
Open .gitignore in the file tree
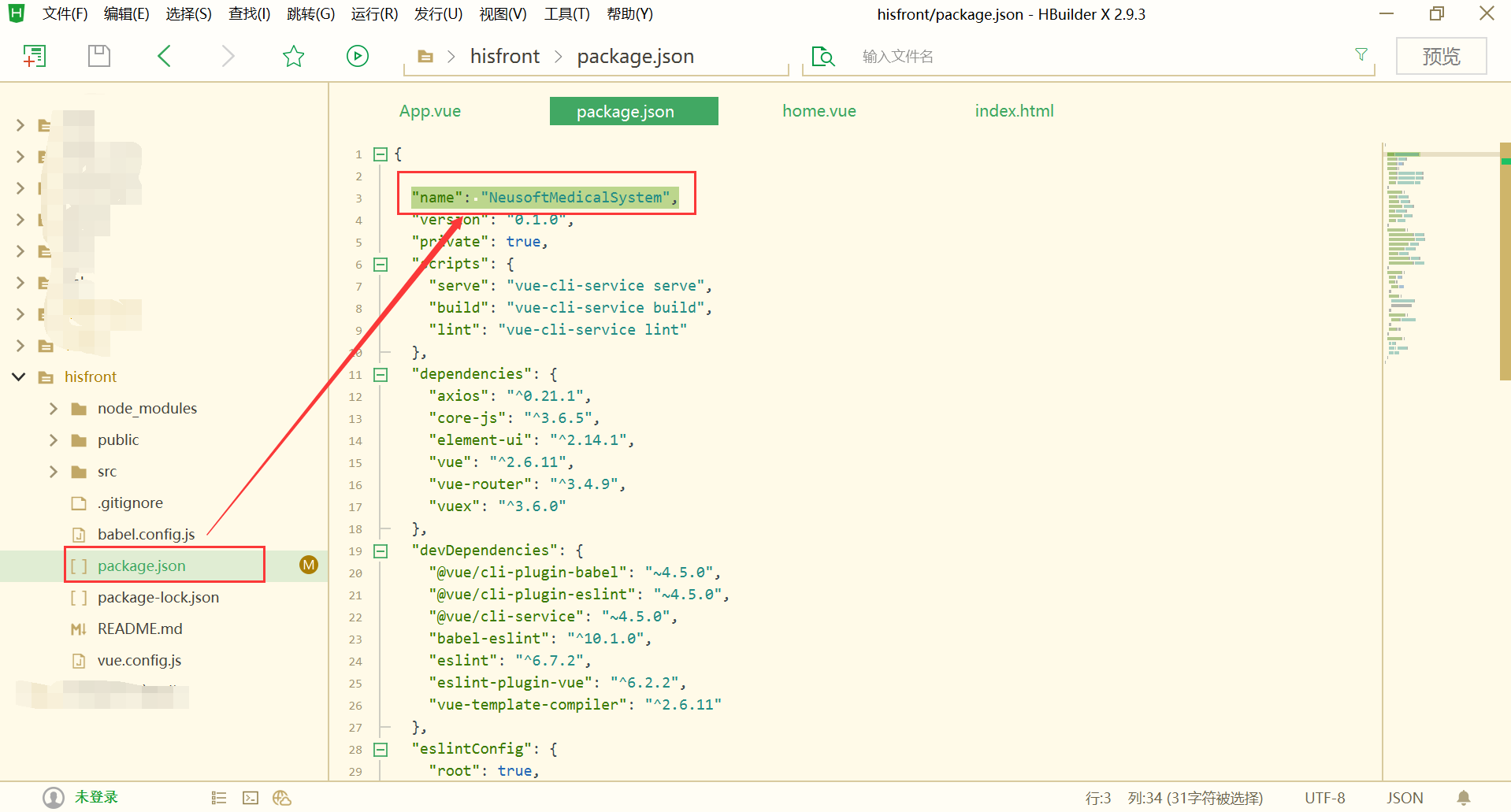(130, 502)
